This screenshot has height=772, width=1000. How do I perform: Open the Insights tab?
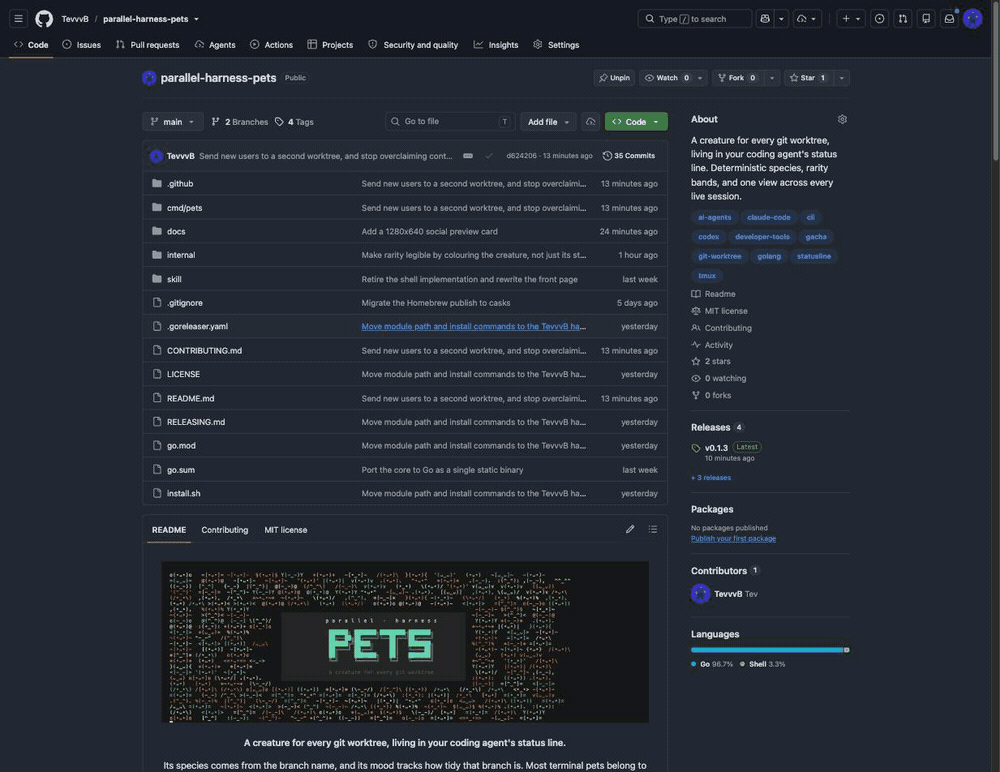(496, 45)
